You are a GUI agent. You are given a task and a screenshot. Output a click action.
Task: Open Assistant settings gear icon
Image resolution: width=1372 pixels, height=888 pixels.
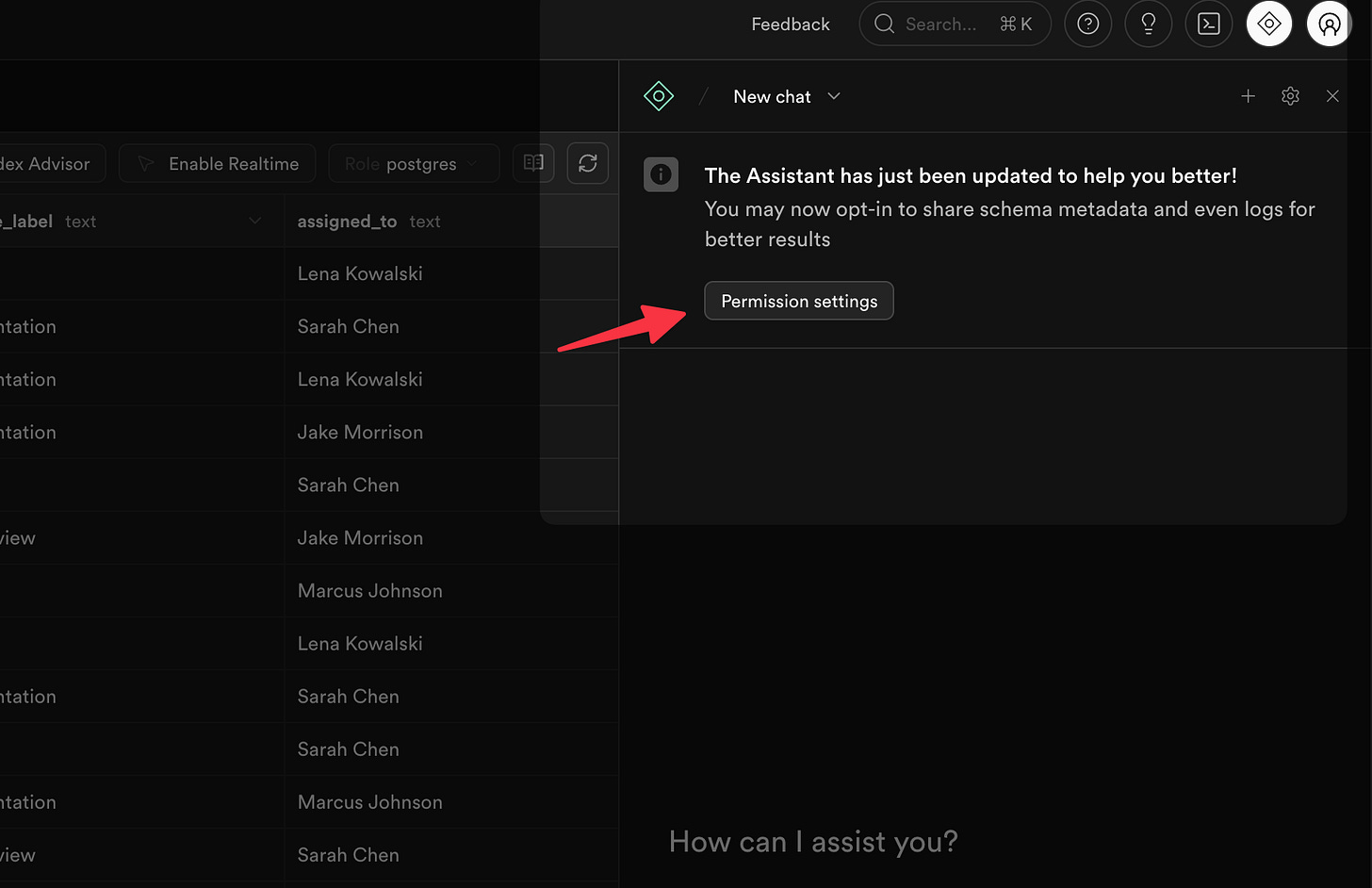(x=1290, y=96)
